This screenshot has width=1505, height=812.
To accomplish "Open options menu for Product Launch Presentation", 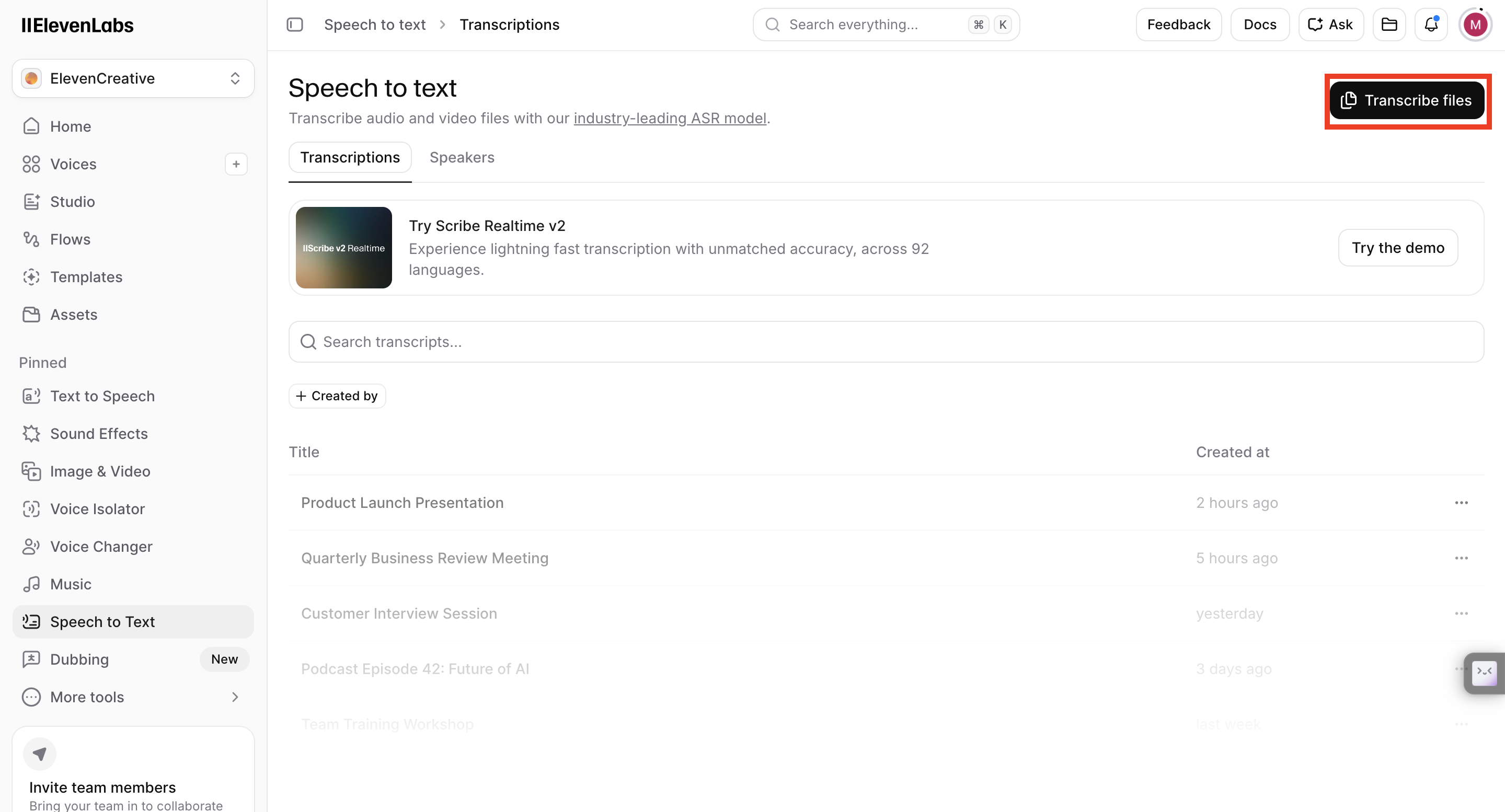I will tap(1461, 503).
